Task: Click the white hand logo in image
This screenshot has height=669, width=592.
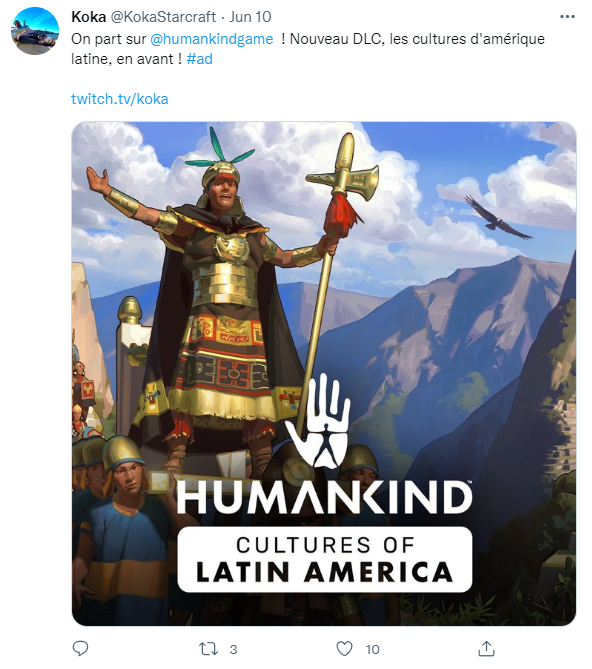Action: 318,420
